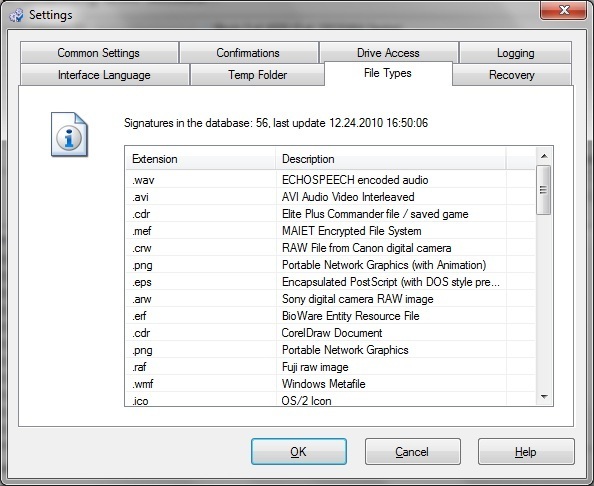Select the .eps extension row

pos(330,282)
